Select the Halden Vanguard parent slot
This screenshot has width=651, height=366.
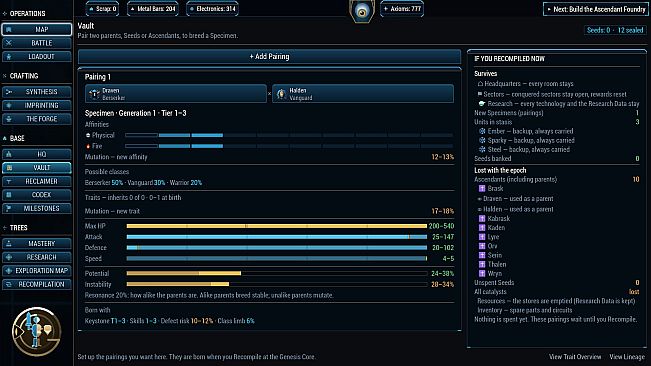(363, 94)
